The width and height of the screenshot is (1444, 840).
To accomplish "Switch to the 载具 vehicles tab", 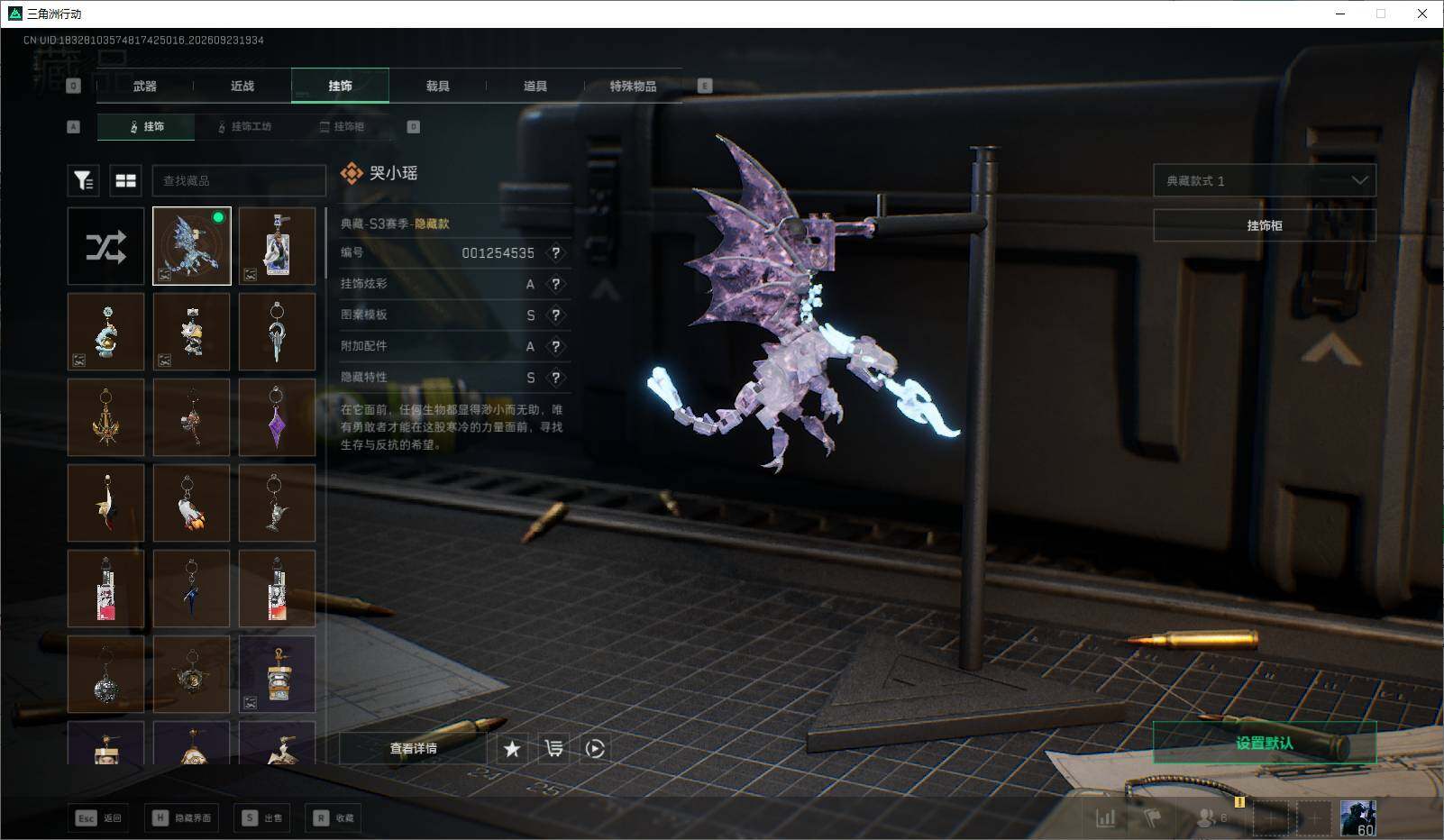I will [438, 86].
